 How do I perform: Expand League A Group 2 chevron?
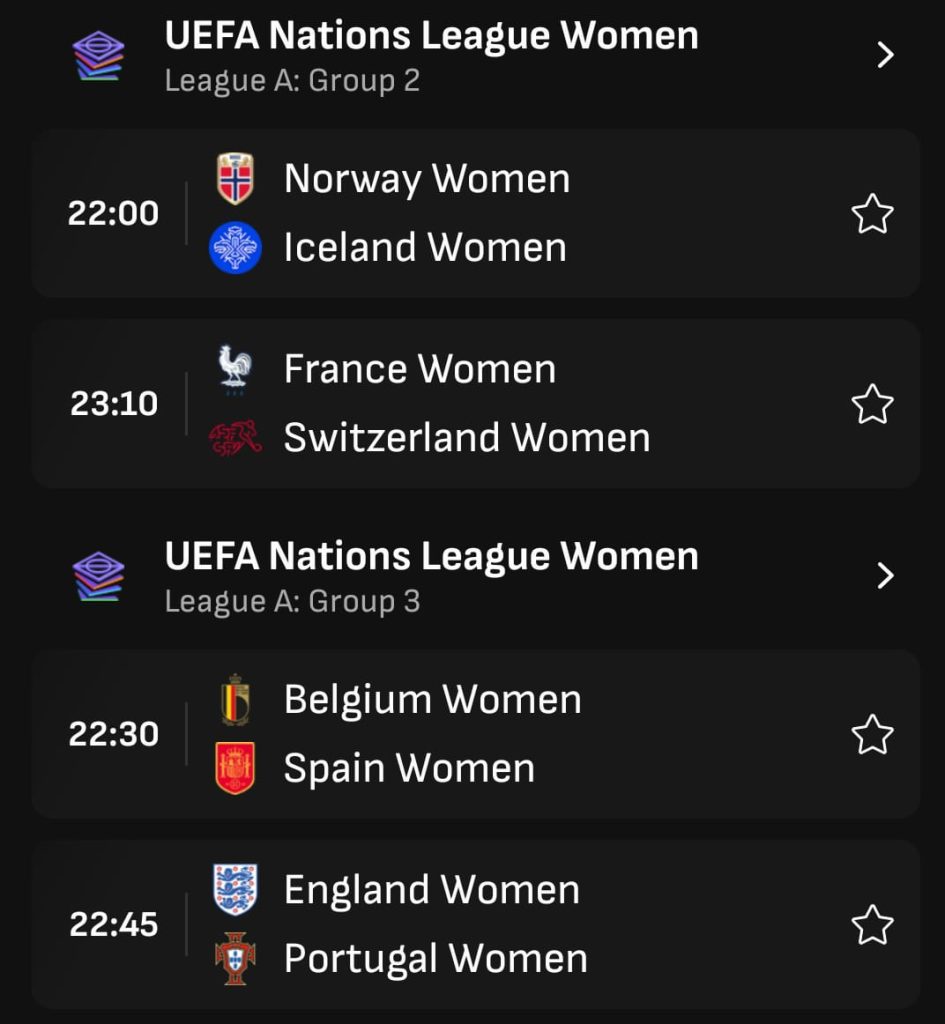pyautogui.click(x=886, y=55)
